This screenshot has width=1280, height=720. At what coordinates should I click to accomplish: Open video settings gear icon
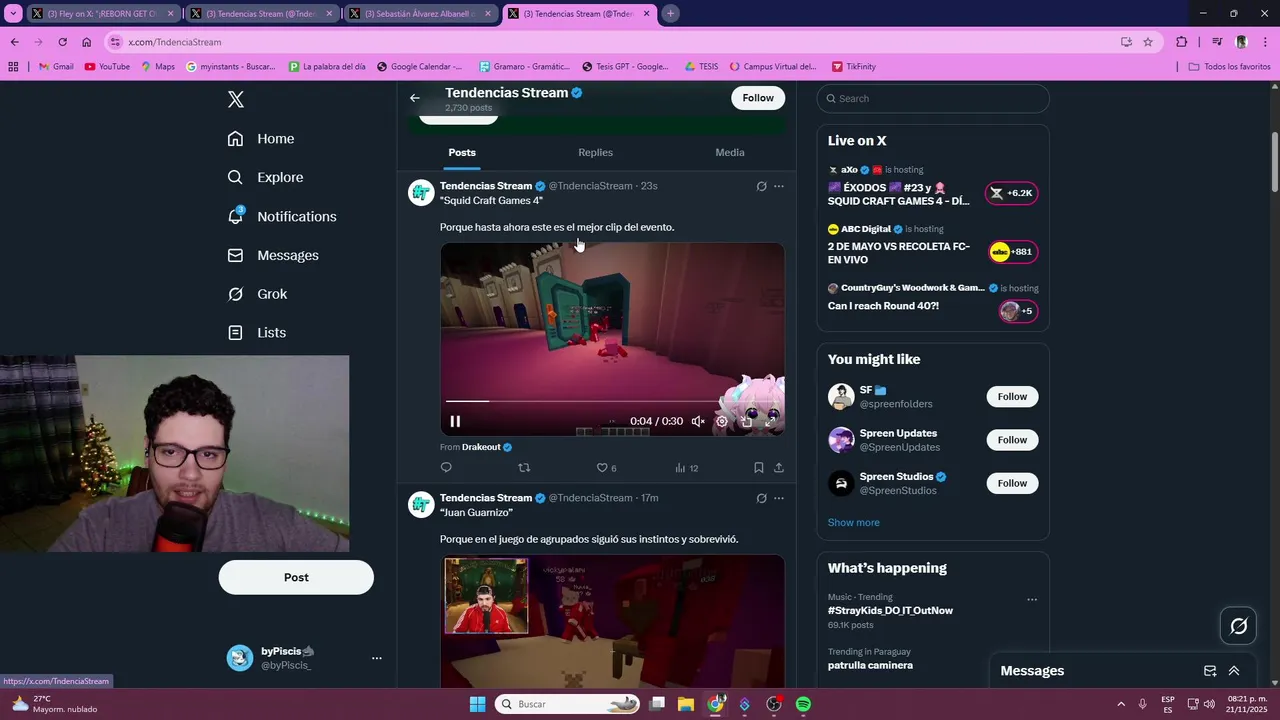pos(722,421)
